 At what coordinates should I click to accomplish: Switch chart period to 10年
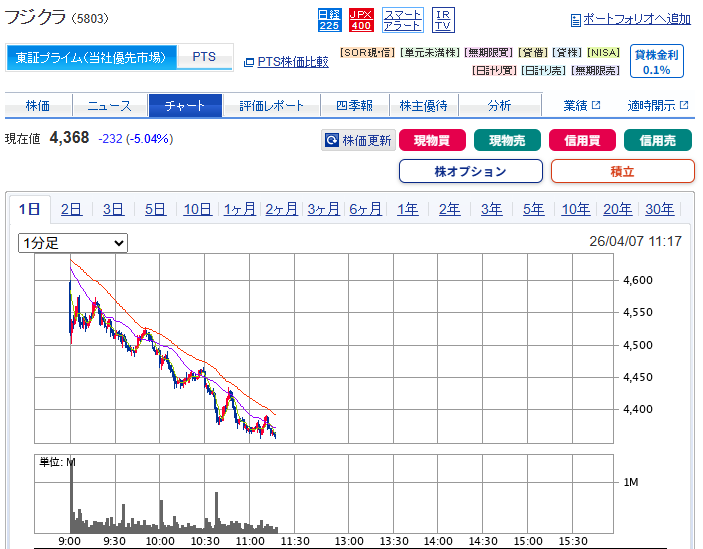(576, 209)
